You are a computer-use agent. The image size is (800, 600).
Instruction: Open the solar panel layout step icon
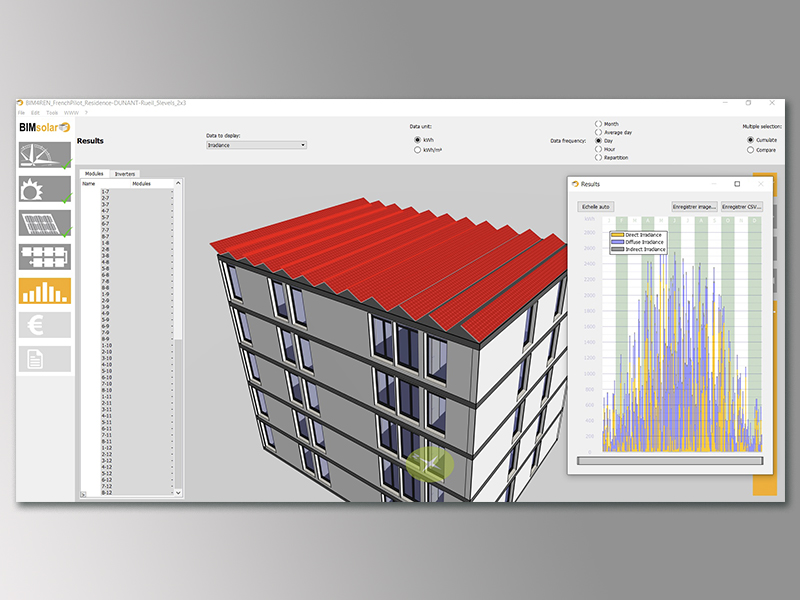45,223
